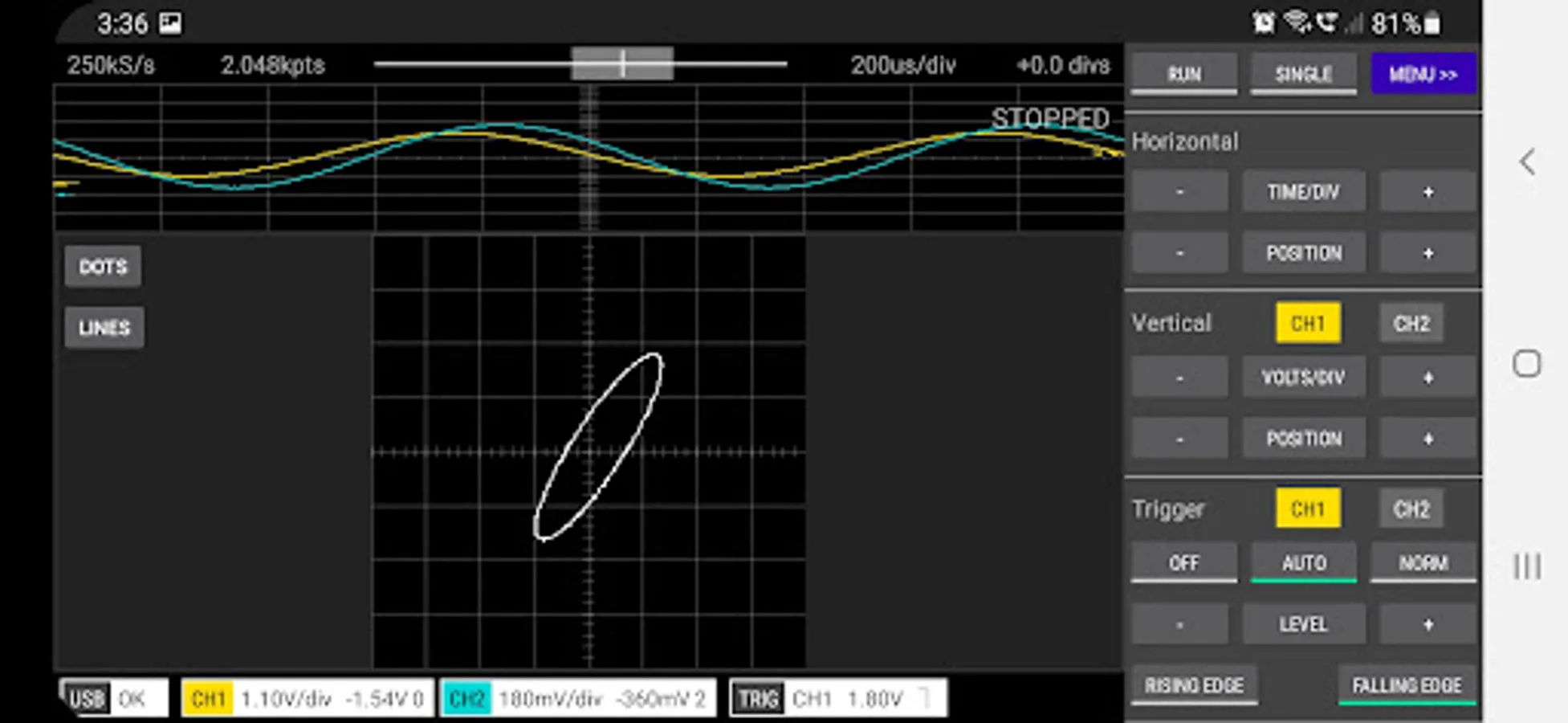
Task: Tap the yellow CH1 status label
Action: pyautogui.click(x=208, y=698)
